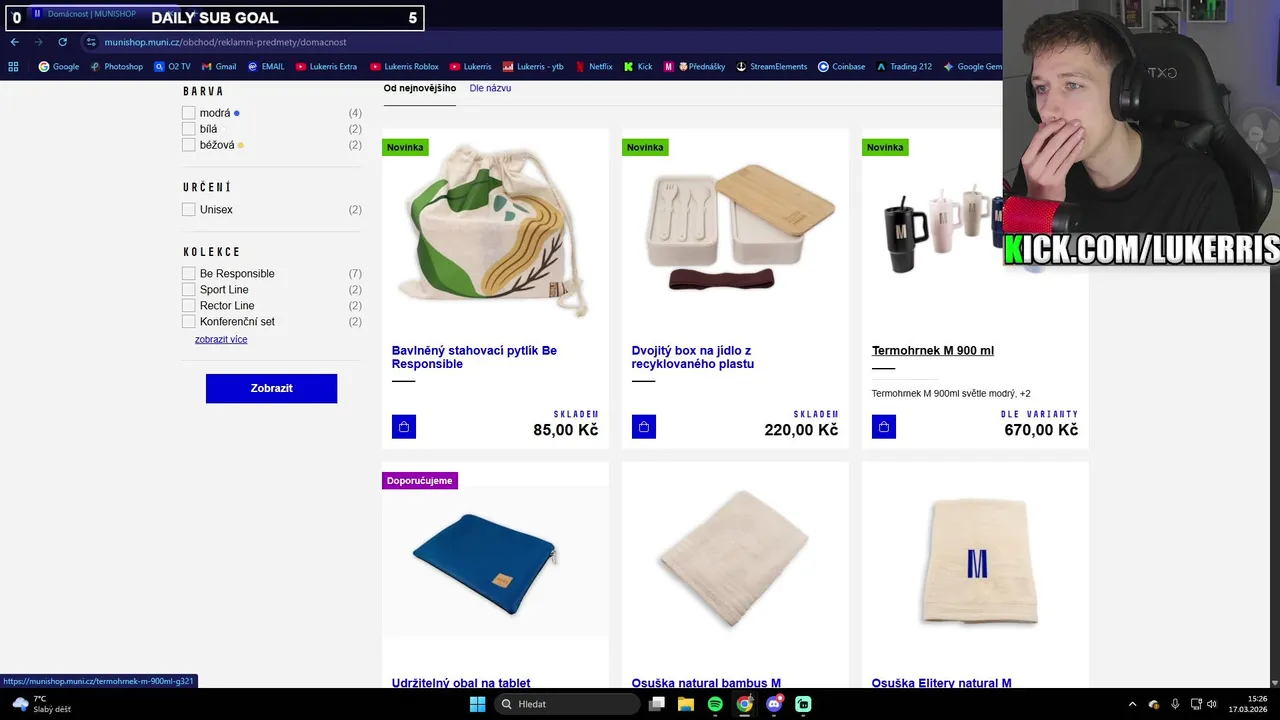Viewport: 1280px width, 720px height.
Task: Open Gmail bookmark
Action: (x=219, y=67)
